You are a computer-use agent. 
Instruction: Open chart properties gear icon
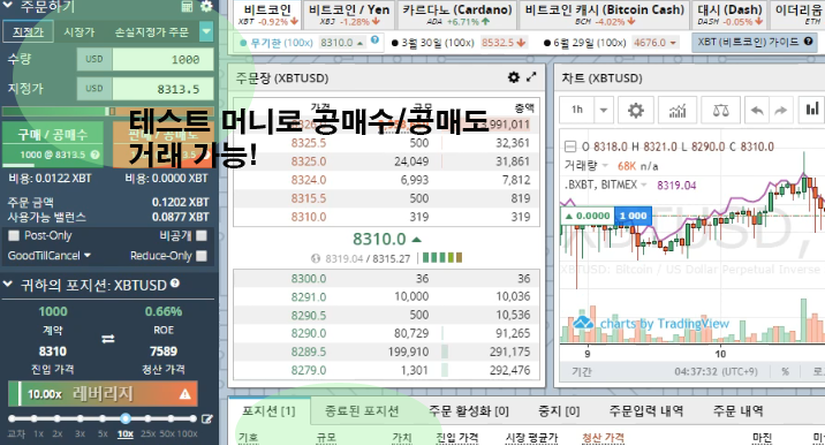click(x=638, y=109)
